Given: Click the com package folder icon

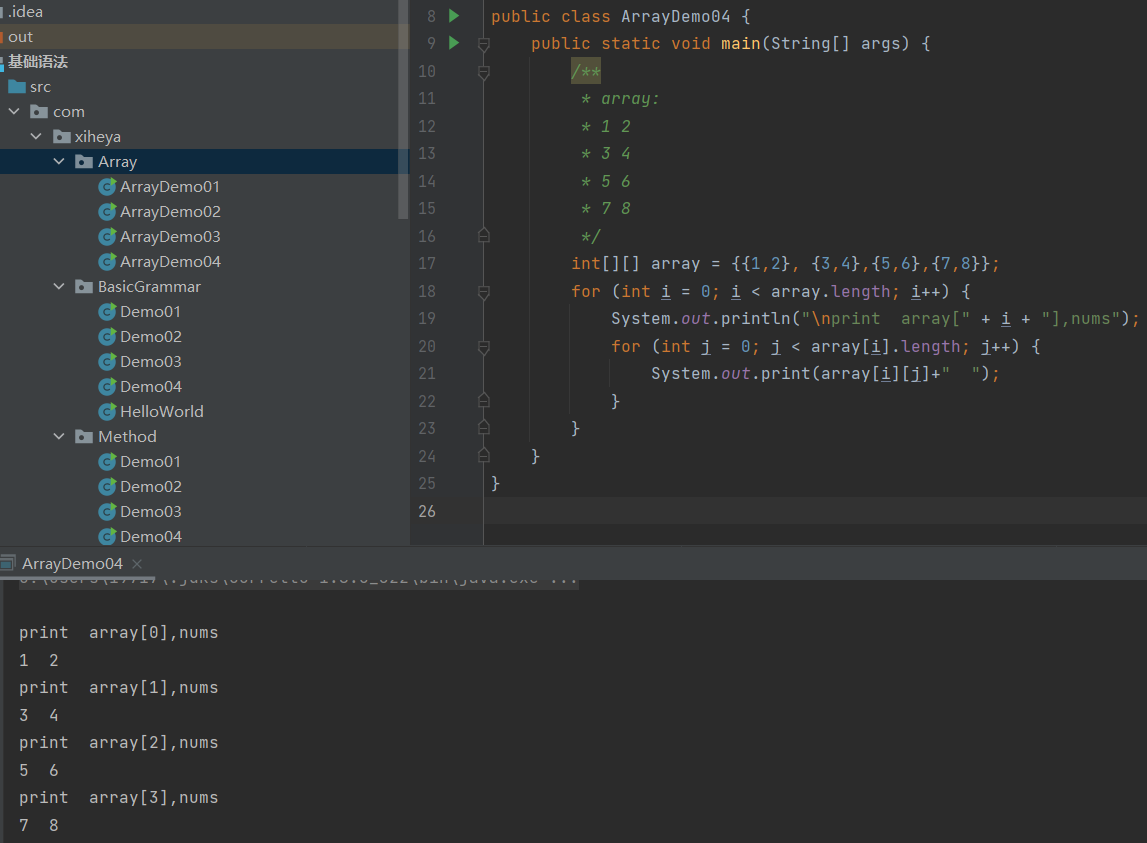Looking at the screenshot, I should pos(39,112).
